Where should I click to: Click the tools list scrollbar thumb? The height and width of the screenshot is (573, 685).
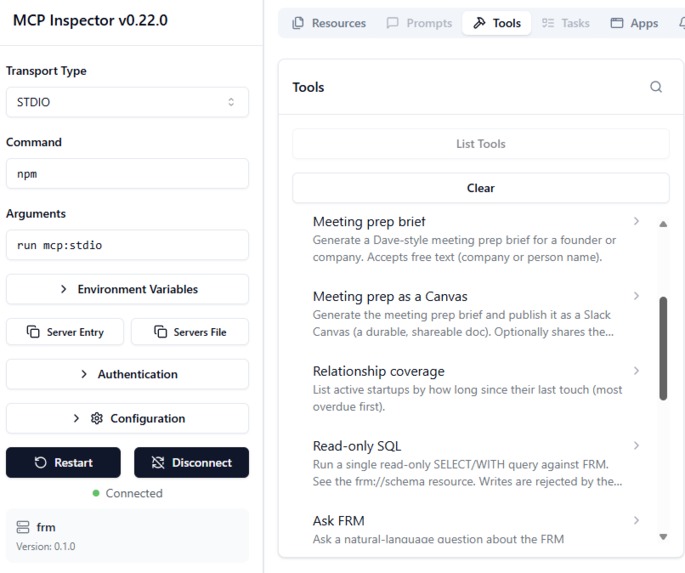coord(663,348)
